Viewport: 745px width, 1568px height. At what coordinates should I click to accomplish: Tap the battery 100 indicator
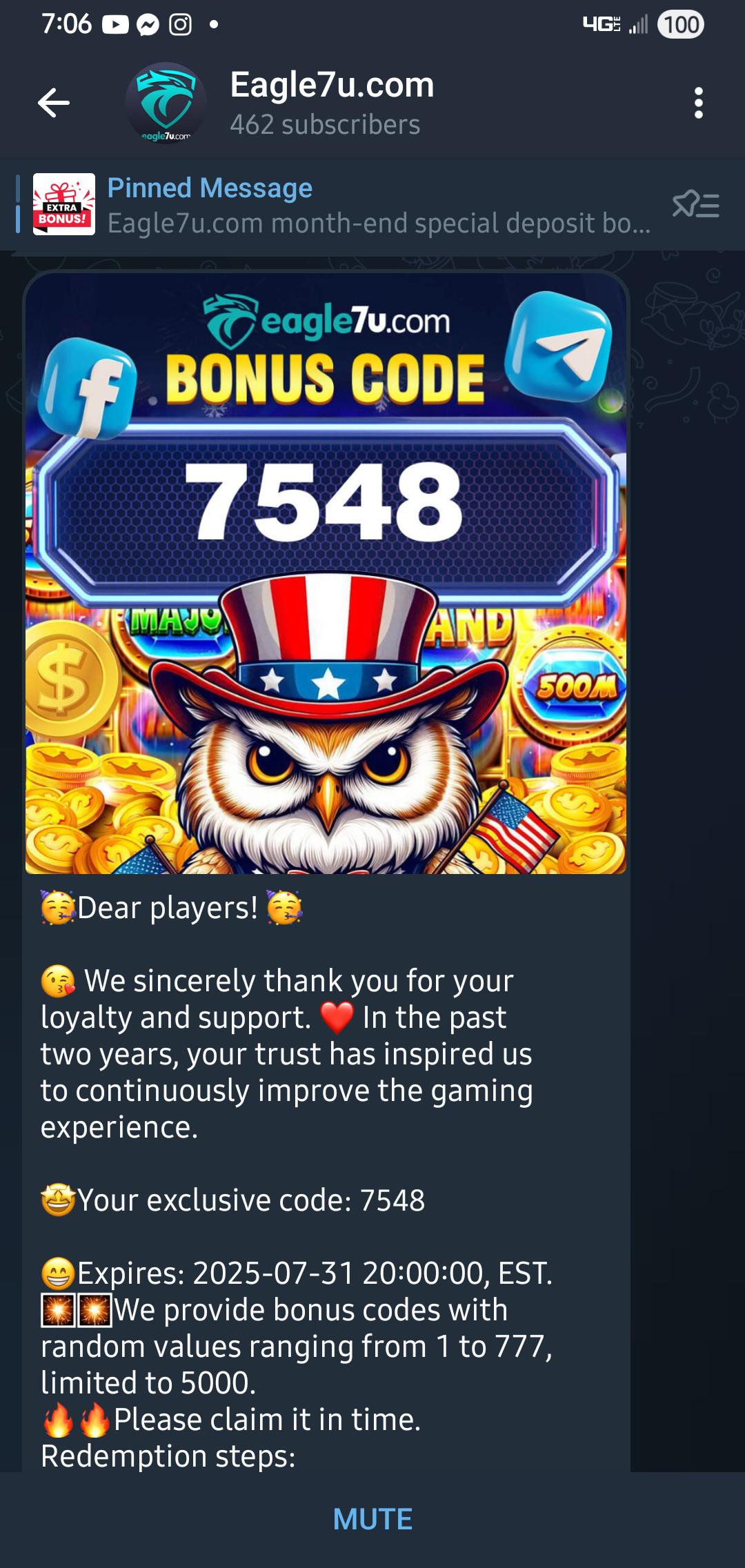coord(681,25)
